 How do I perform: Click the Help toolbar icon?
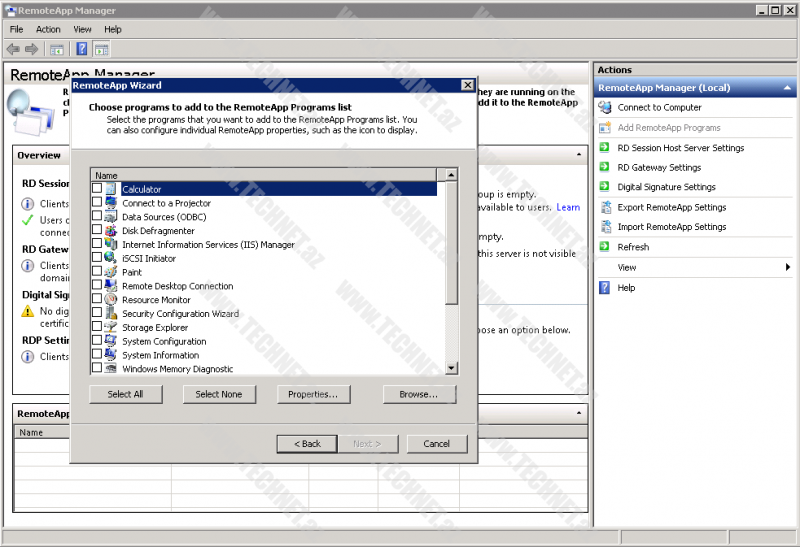[x=81, y=49]
